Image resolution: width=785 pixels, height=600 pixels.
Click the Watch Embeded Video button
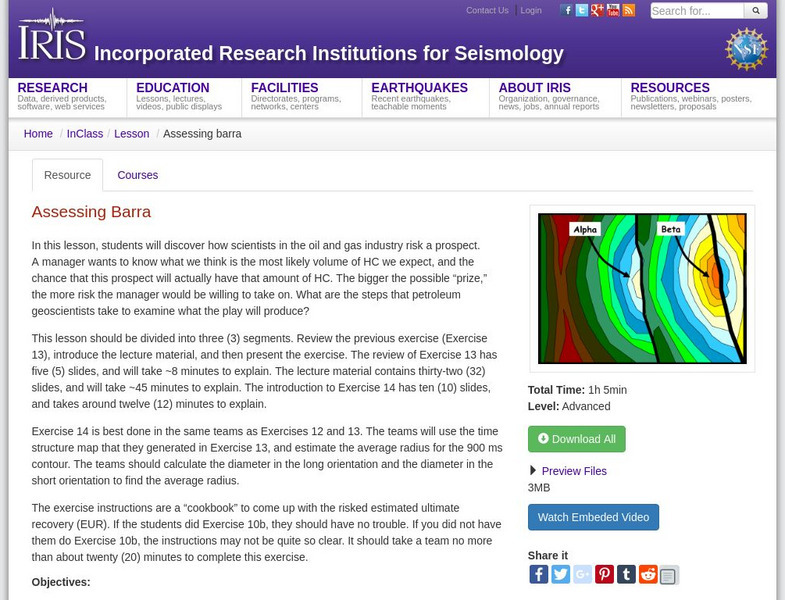(x=593, y=517)
